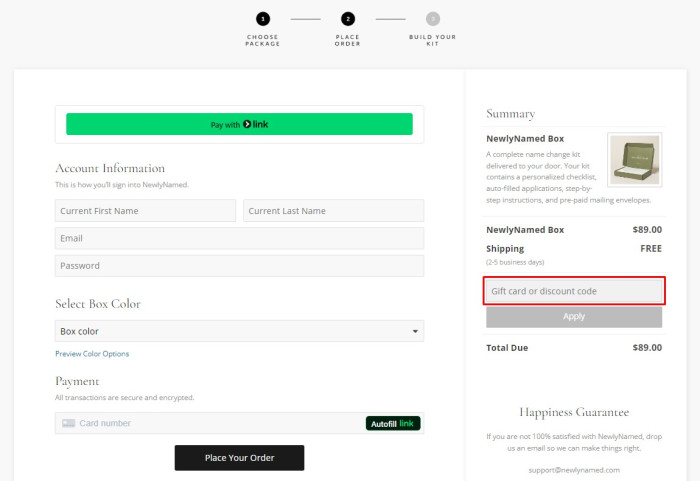Click the Select Box Color heading
Viewport: 700px width, 481px height.
pos(98,304)
